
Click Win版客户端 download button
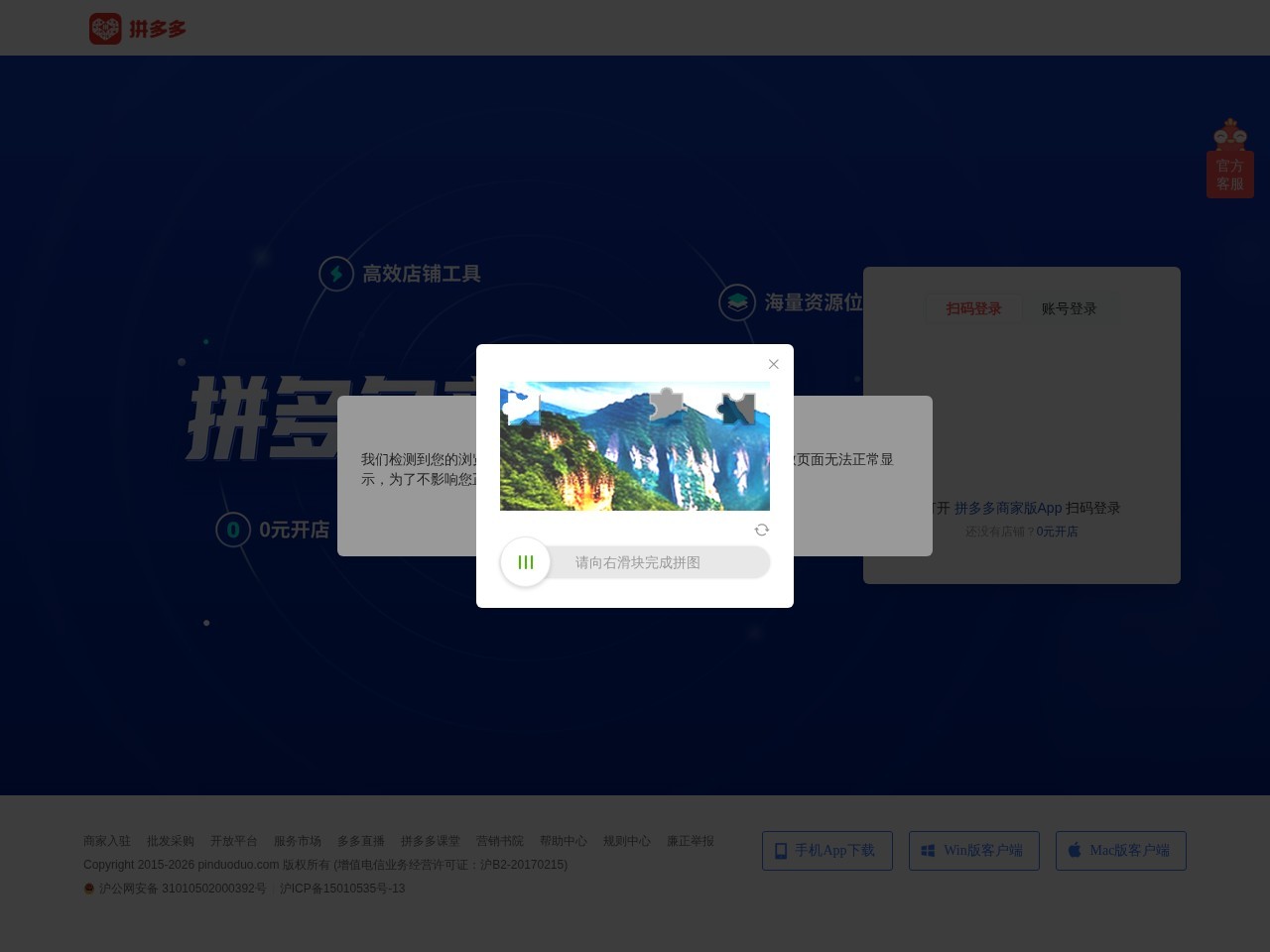(974, 851)
